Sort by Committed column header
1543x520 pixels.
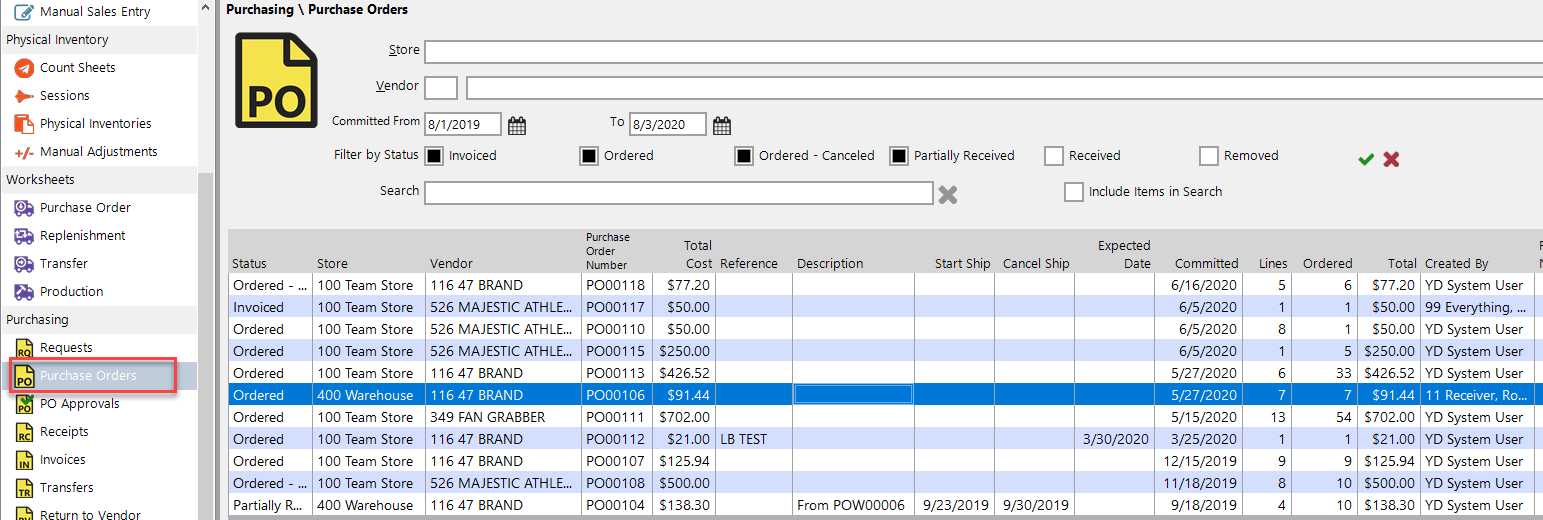(x=1206, y=264)
